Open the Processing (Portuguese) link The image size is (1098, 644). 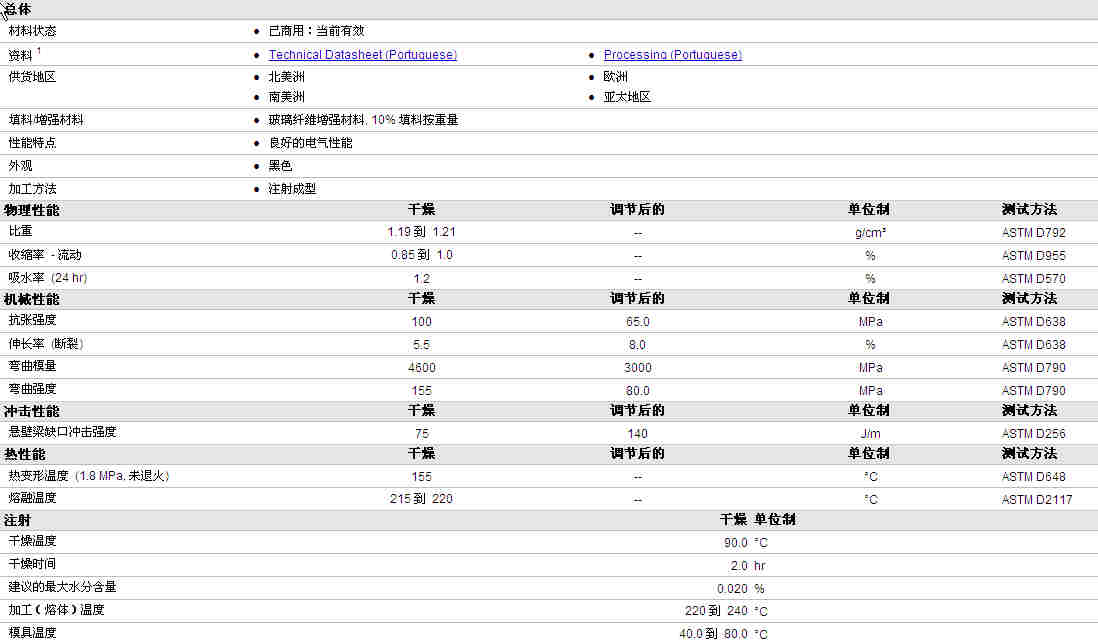673,55
